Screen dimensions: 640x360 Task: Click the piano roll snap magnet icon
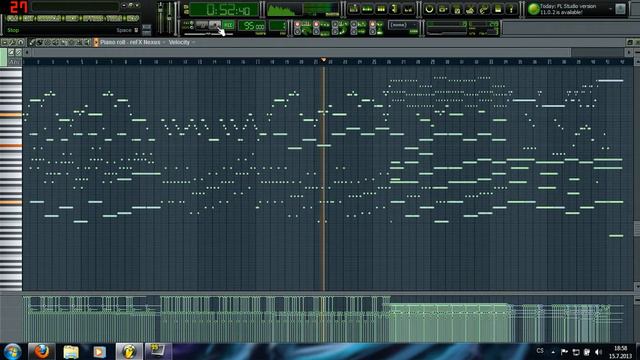[20, 42]
